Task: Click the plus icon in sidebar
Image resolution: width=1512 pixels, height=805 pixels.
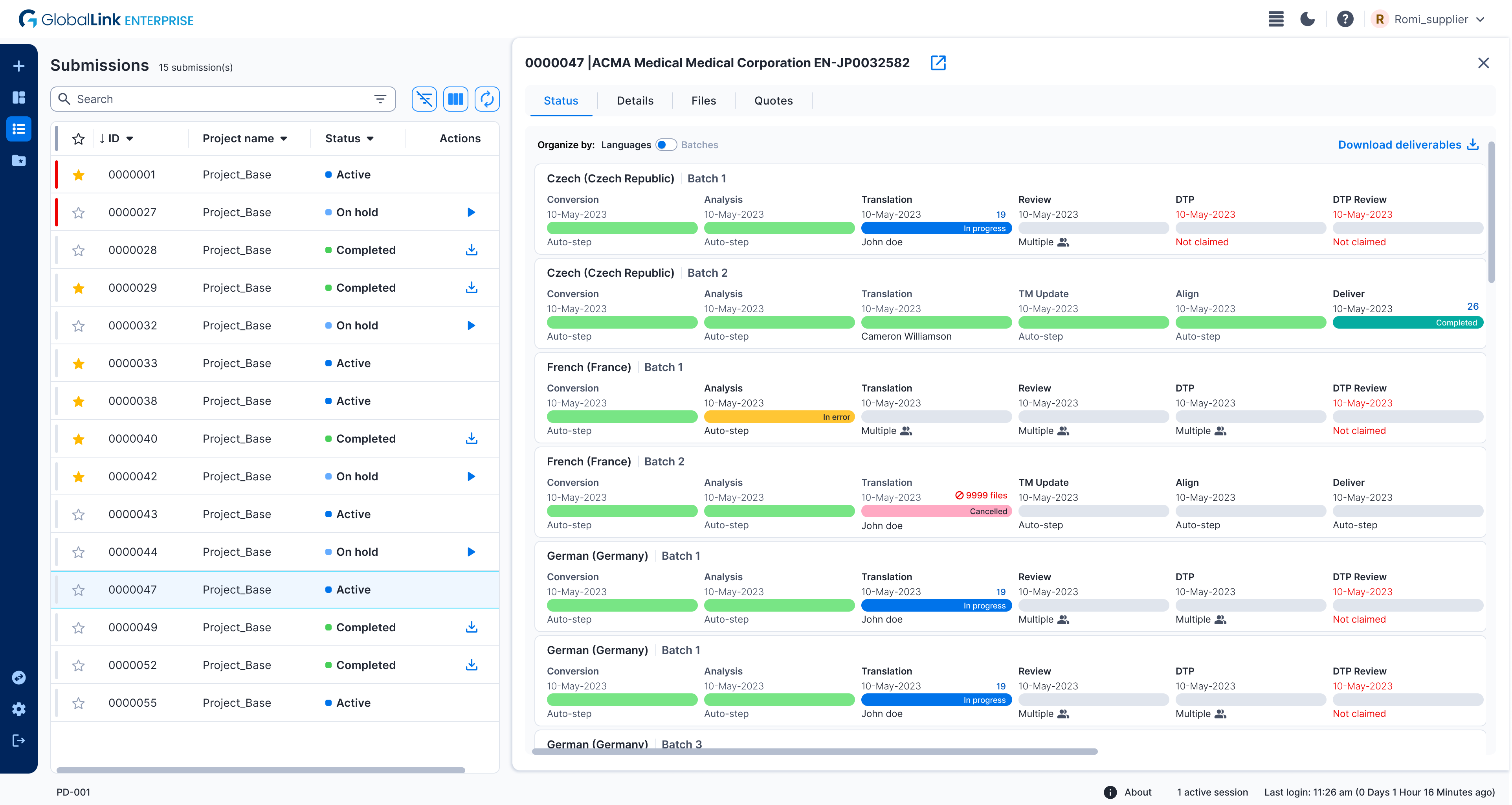Action: tap(19, 66)
